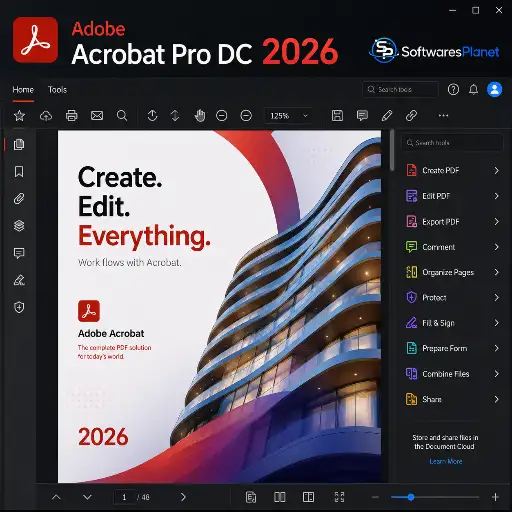Image resolution: width=512 pixels, height=512 pixels.
Task: Expand the Fill & Sign chevron
Action: click(496, 323)
